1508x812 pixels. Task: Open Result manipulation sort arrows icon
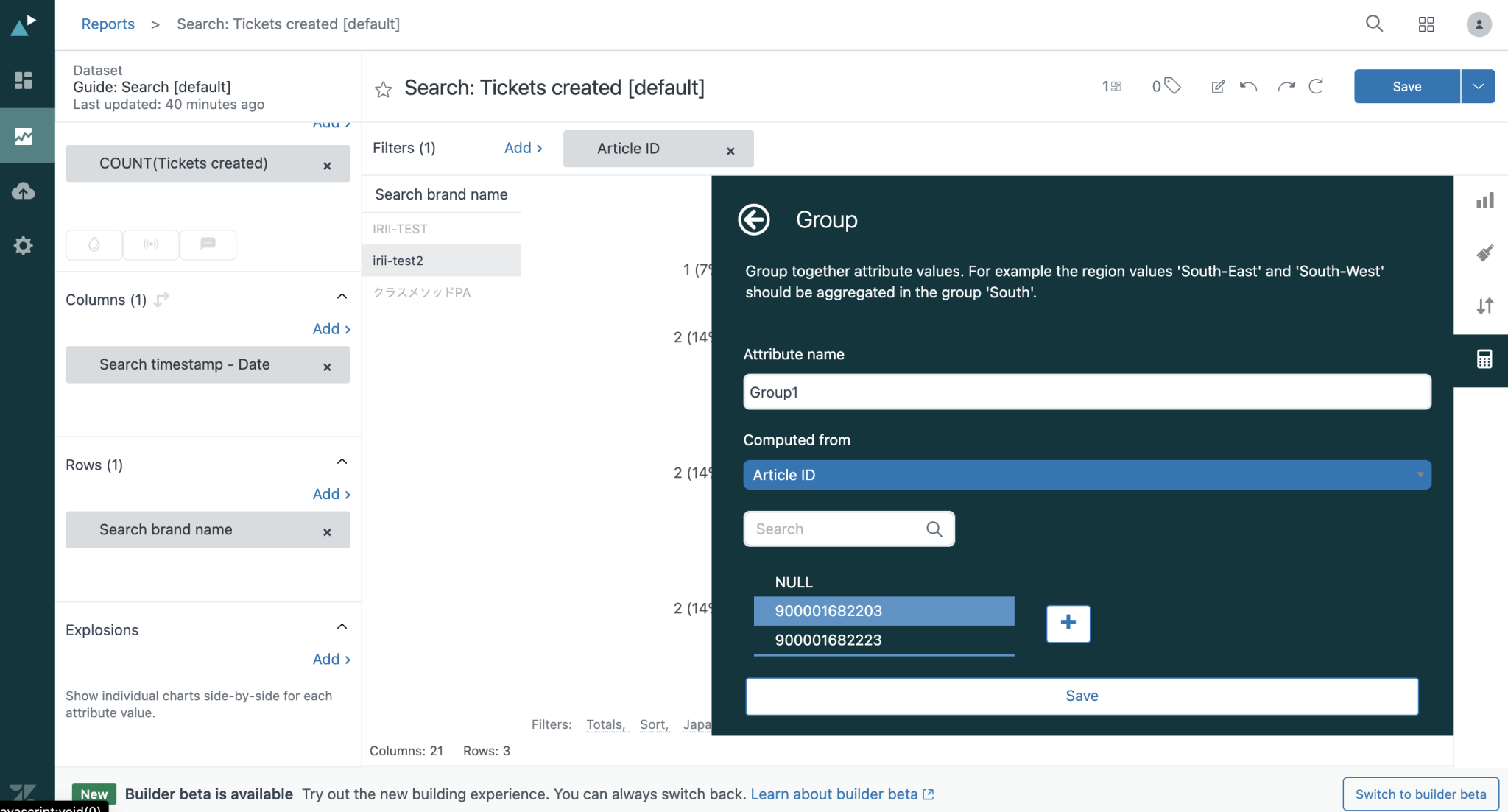pyautogui.click(x=1484, y=306)
